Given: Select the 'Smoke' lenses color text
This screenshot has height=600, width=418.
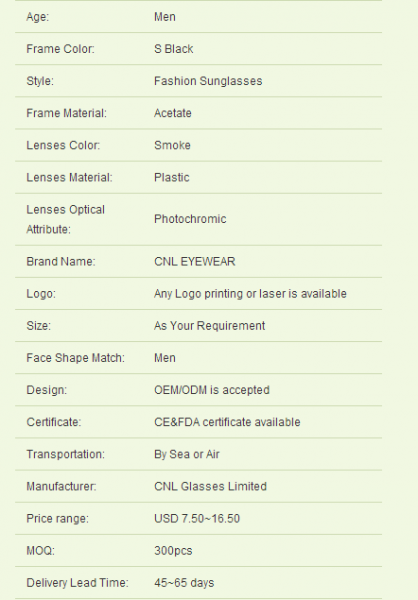Looking at the screenshot, I should [x=172, y=145].
